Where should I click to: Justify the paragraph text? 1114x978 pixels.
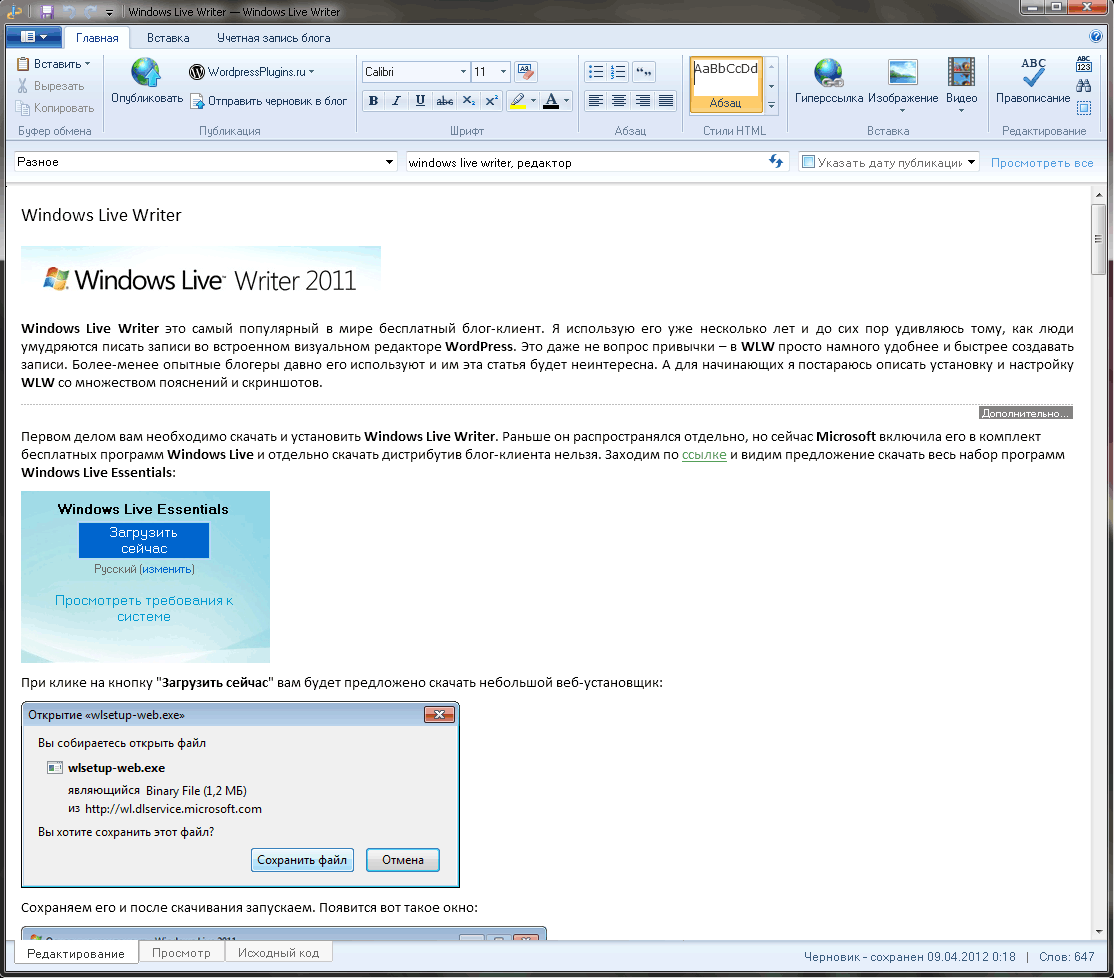click(666, 101)
